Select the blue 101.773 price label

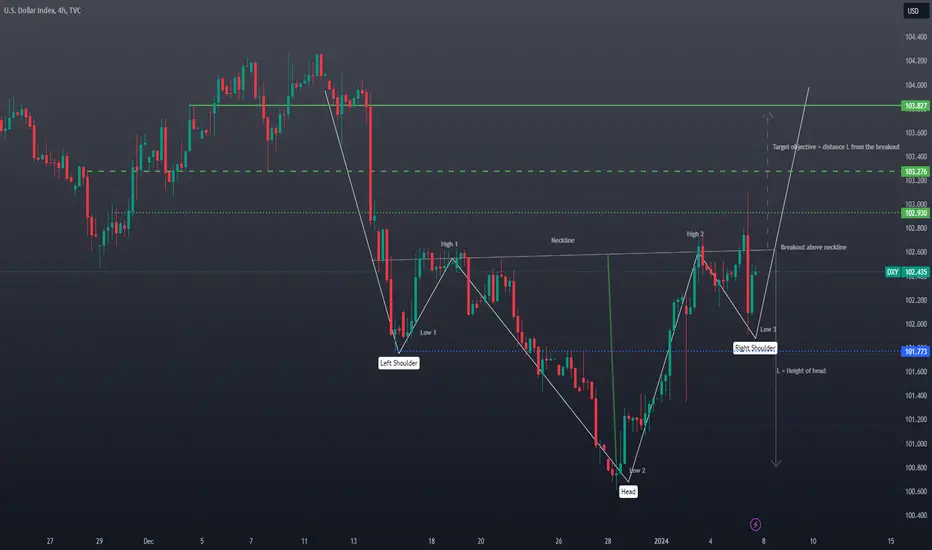point(915,351)
